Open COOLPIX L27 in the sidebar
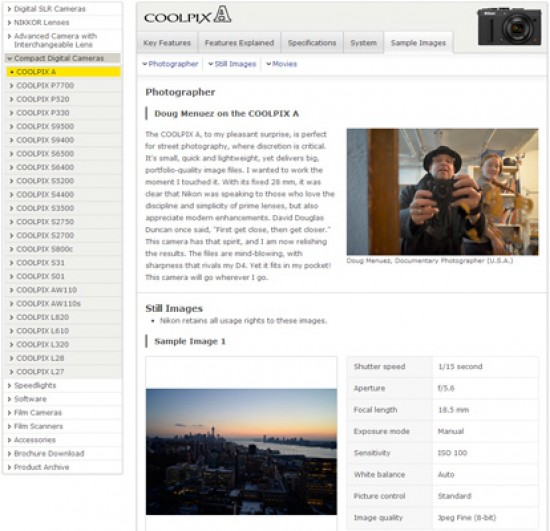The image size is (550, 531). click(x=63, y=372)
